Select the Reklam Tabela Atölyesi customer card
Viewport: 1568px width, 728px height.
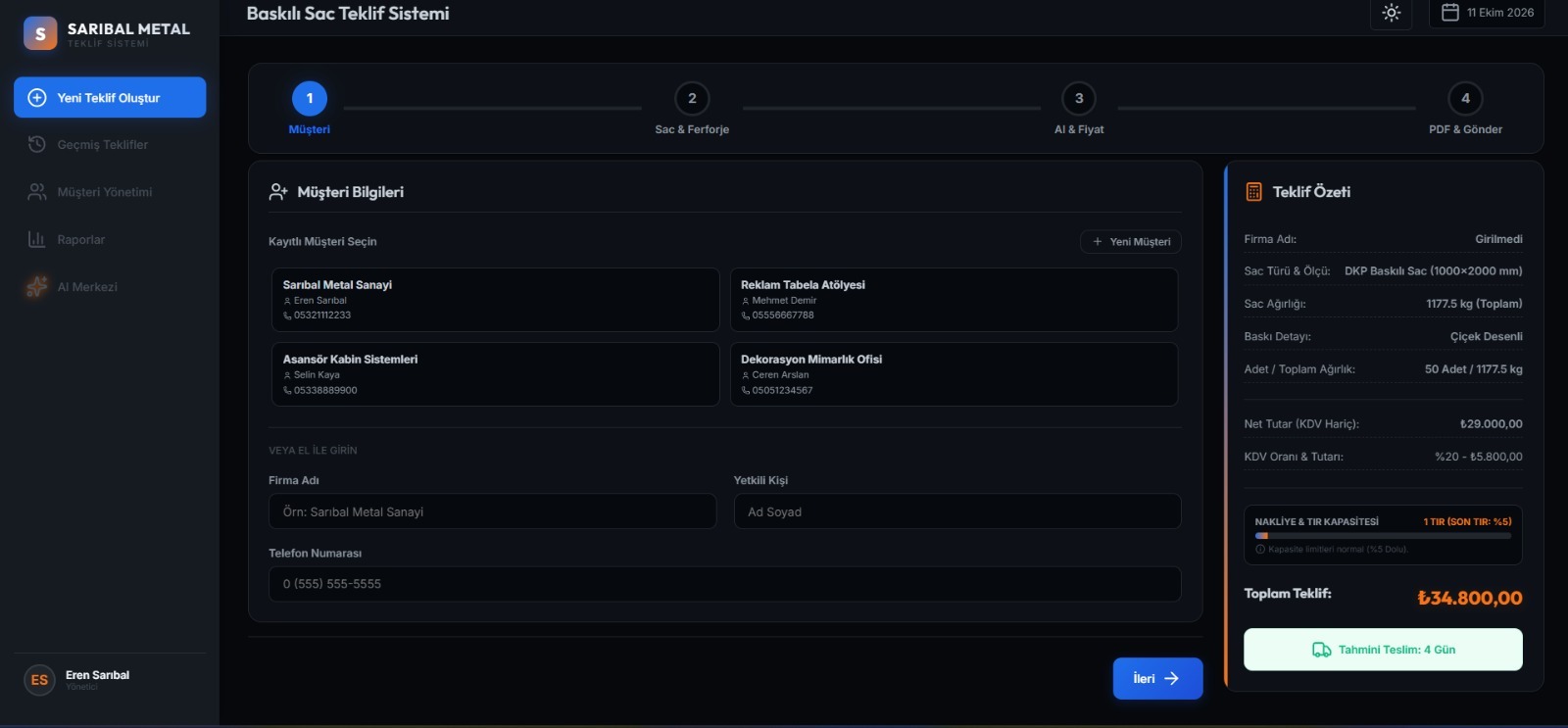(954, 300)
